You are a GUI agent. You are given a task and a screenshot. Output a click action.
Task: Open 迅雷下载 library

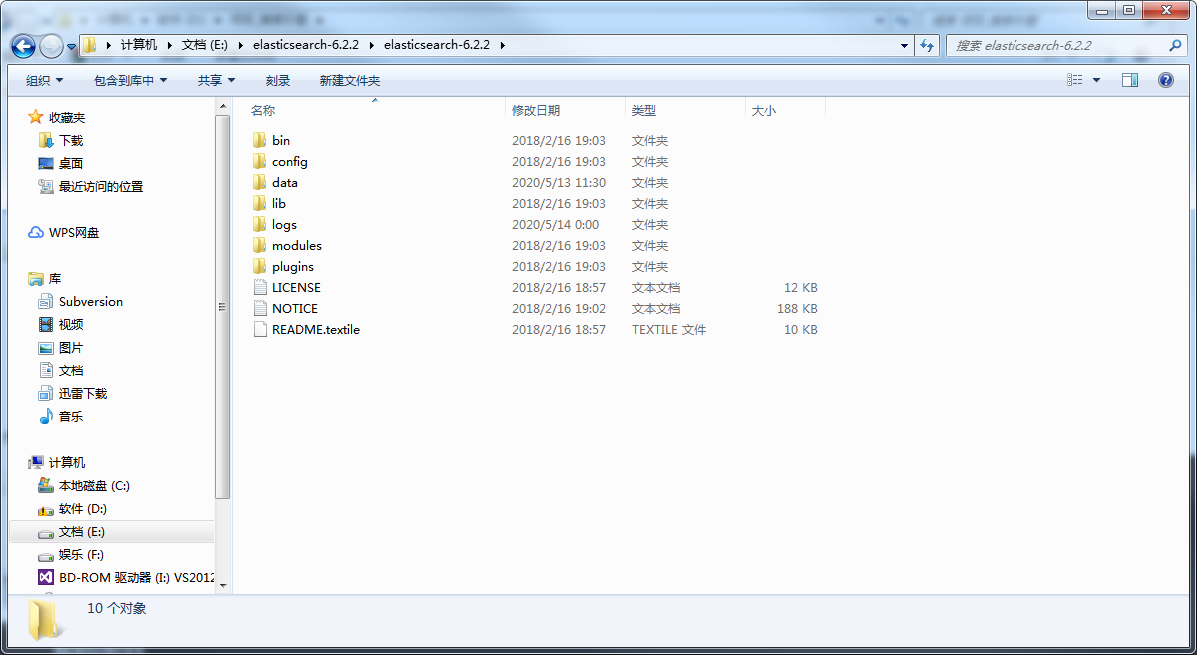(82, 393)
